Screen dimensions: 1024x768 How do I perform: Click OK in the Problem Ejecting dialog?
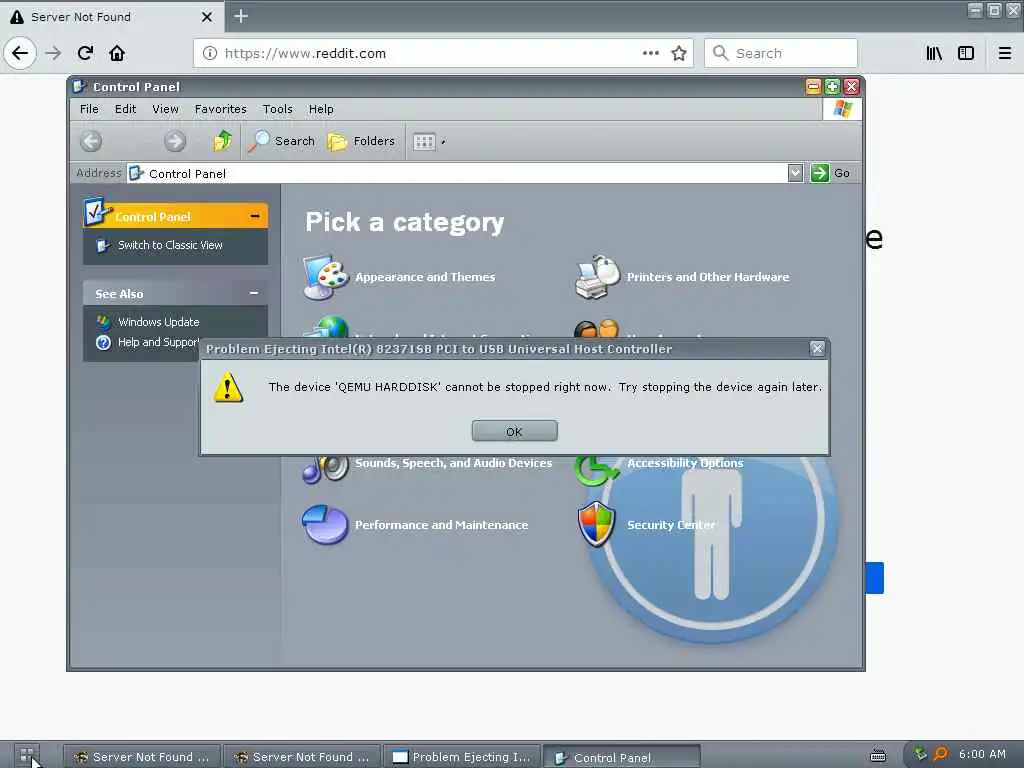(x=515, y=431)
